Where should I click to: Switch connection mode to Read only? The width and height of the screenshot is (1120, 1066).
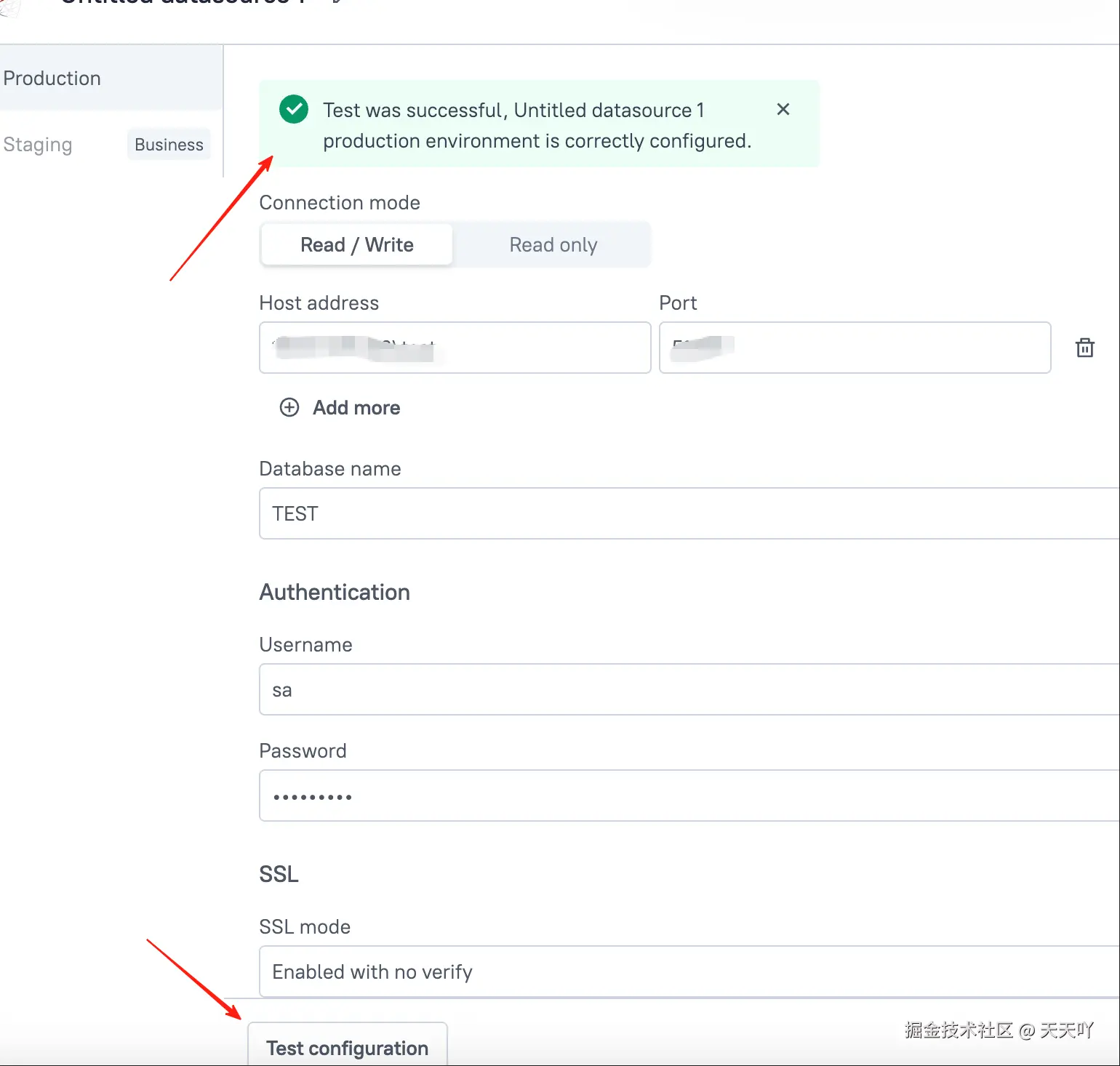(x=553, y=245)
